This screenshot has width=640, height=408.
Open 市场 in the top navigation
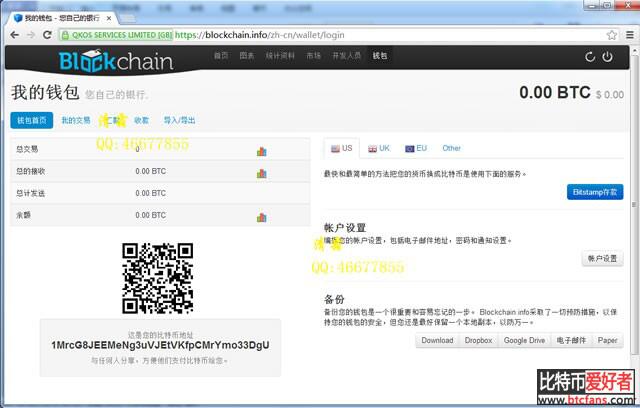coord(313,55)
